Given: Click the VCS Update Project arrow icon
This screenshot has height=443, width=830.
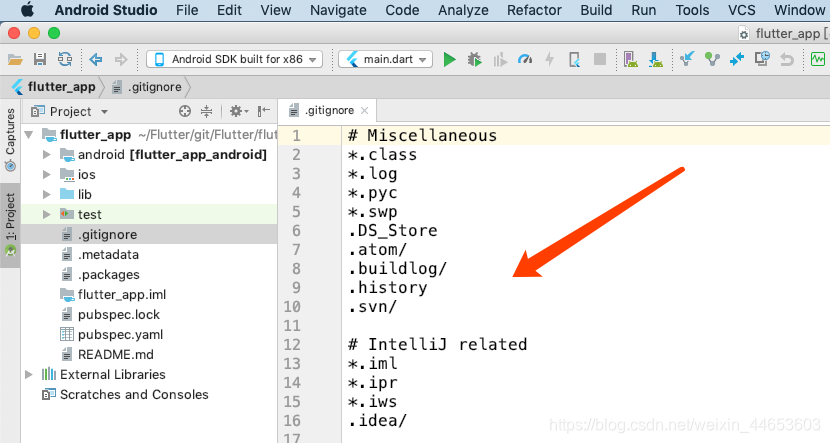Looking at the screenshot, I should [x=687, y=59].
